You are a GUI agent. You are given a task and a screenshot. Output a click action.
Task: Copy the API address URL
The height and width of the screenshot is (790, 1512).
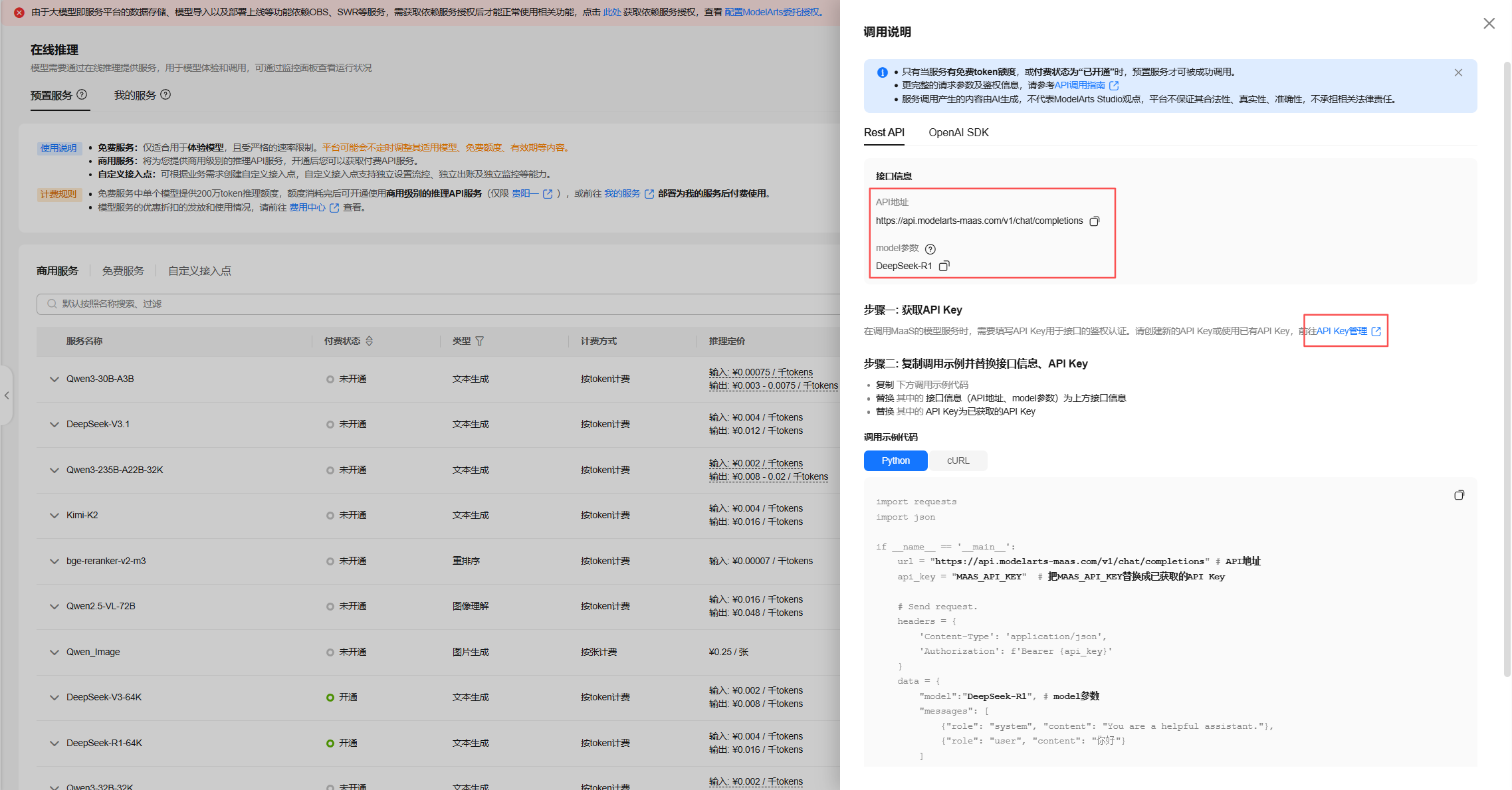pos(1094,221)
